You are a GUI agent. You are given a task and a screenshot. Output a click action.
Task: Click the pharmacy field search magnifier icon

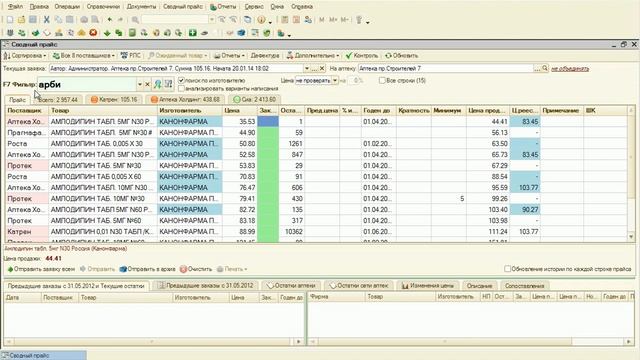[x=545, y=69]
